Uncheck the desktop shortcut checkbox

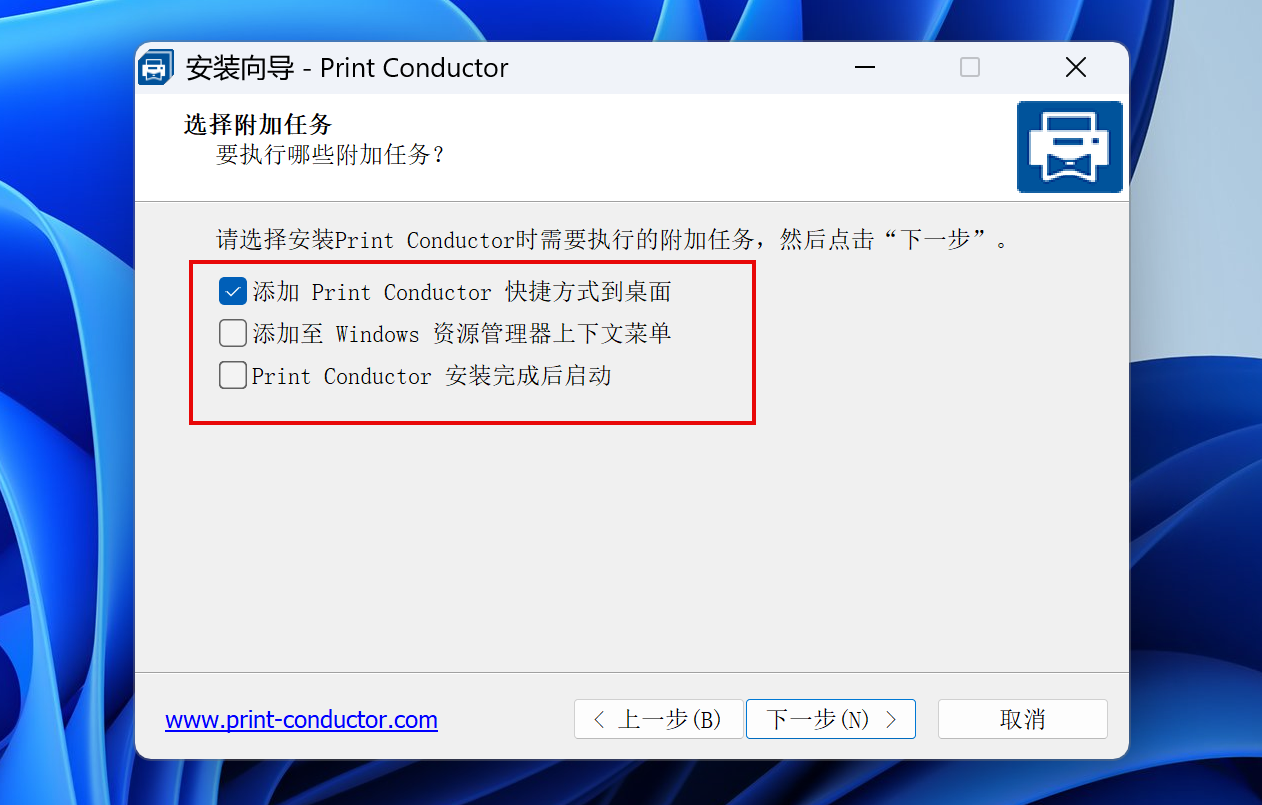coord(233,292)
